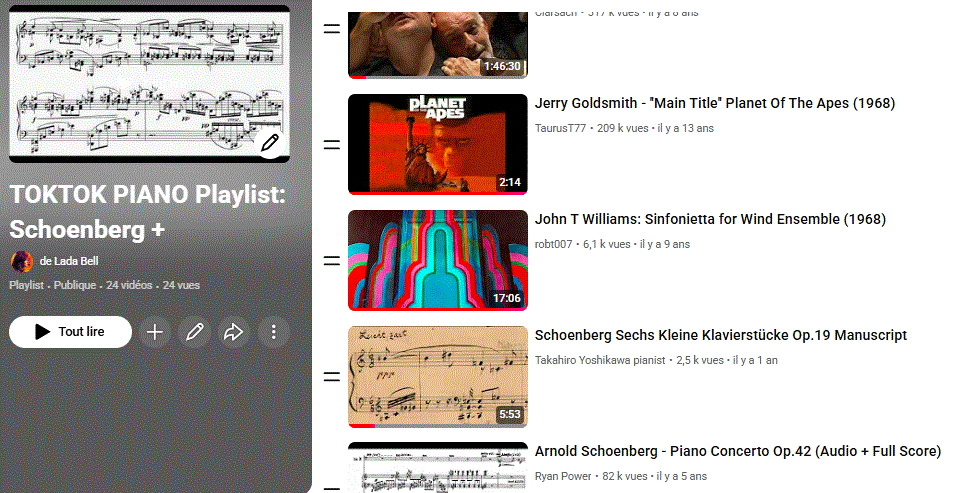964x493 pixels.
Task: Click drag handle beside the 1:46:30 video
Action: [x=332, y=29]
